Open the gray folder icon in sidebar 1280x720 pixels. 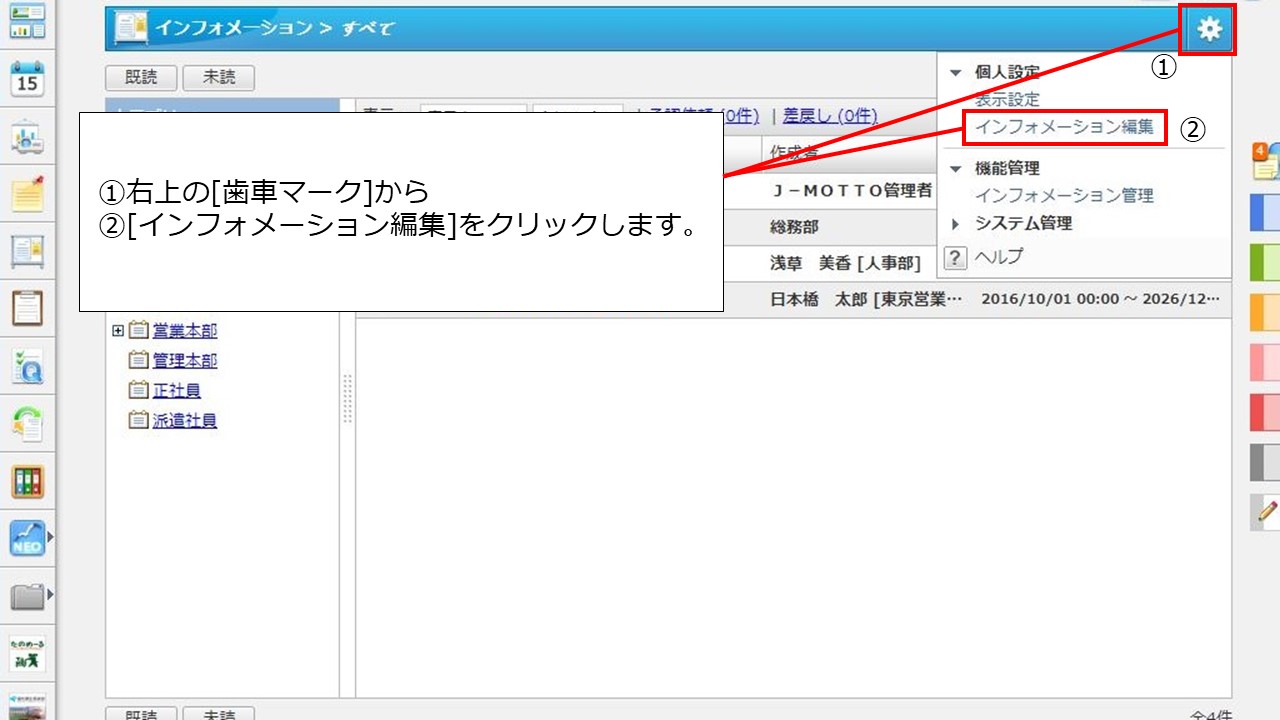(27, 598)
